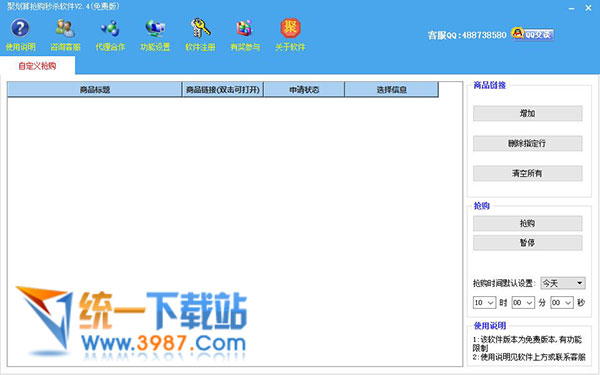
Task: Expand the hour dropdown showing 10
Action: (x=484, y=303)
